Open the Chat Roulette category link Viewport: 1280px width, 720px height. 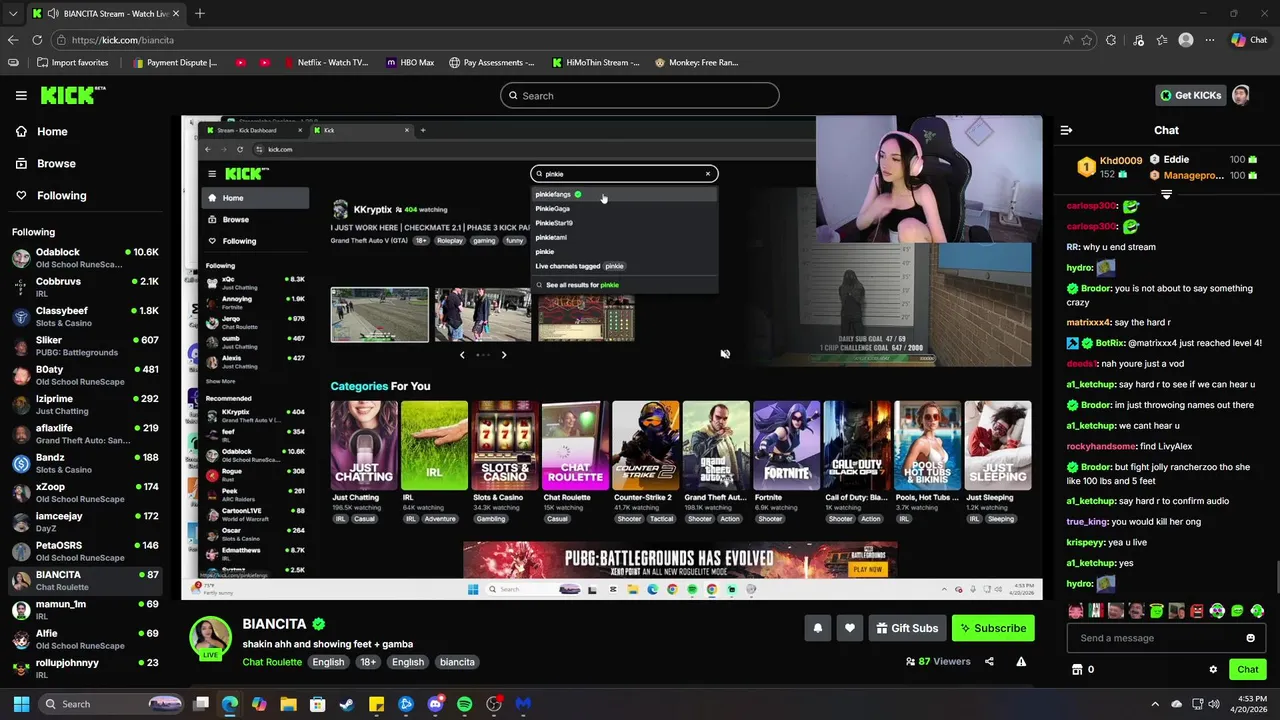[272, 662]
